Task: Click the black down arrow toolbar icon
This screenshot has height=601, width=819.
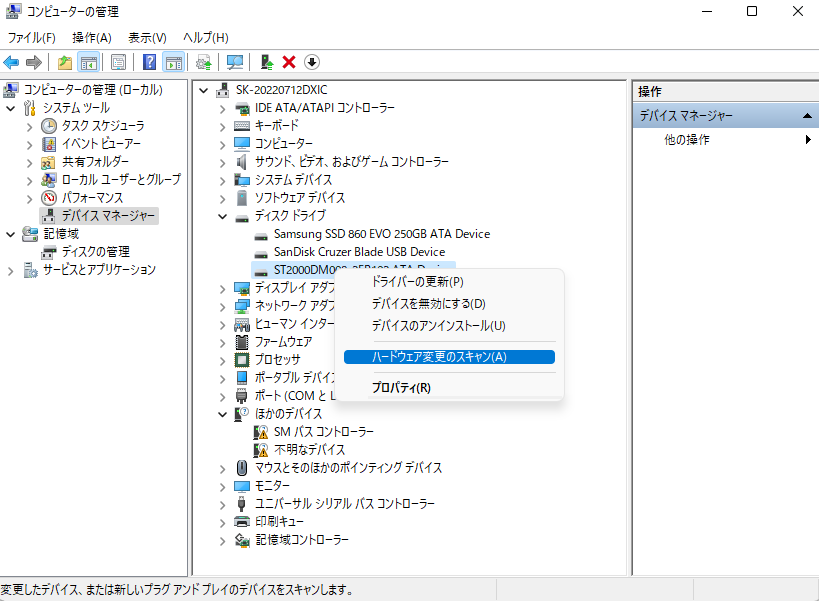Action: click(x=312, y=62)
